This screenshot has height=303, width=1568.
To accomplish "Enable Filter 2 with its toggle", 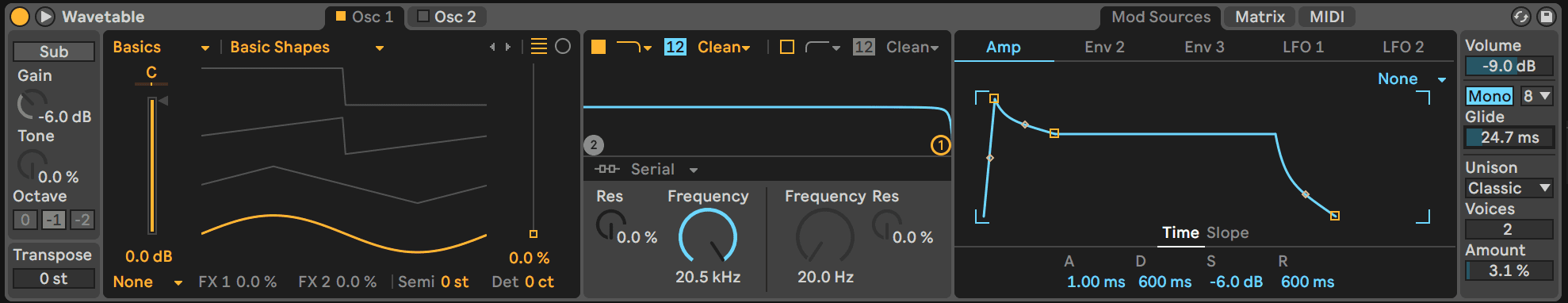I will click(x=787, y=47).
